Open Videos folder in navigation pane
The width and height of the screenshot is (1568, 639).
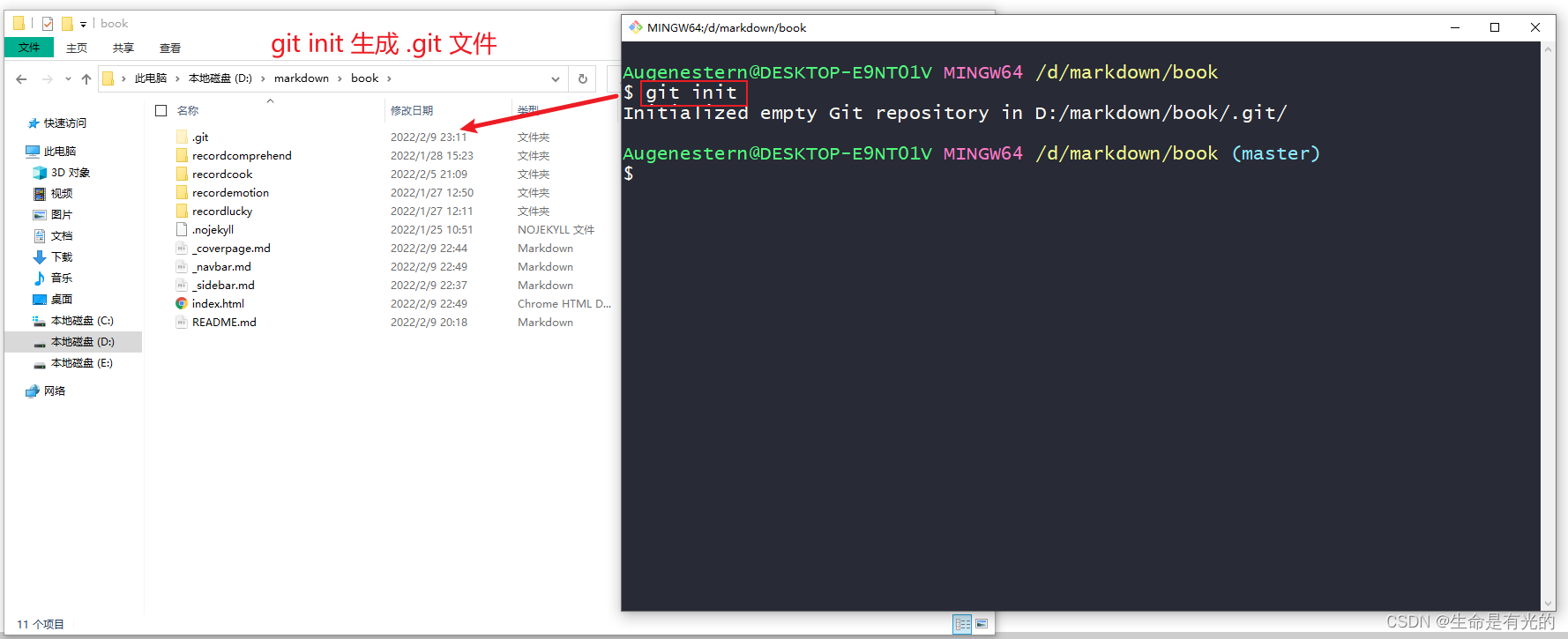click(53, 194)
